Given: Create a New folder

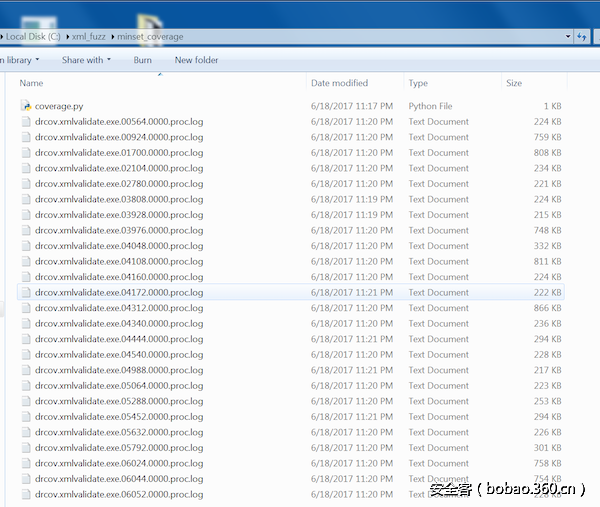Looking at the screenshot, I should click(196, 60).
